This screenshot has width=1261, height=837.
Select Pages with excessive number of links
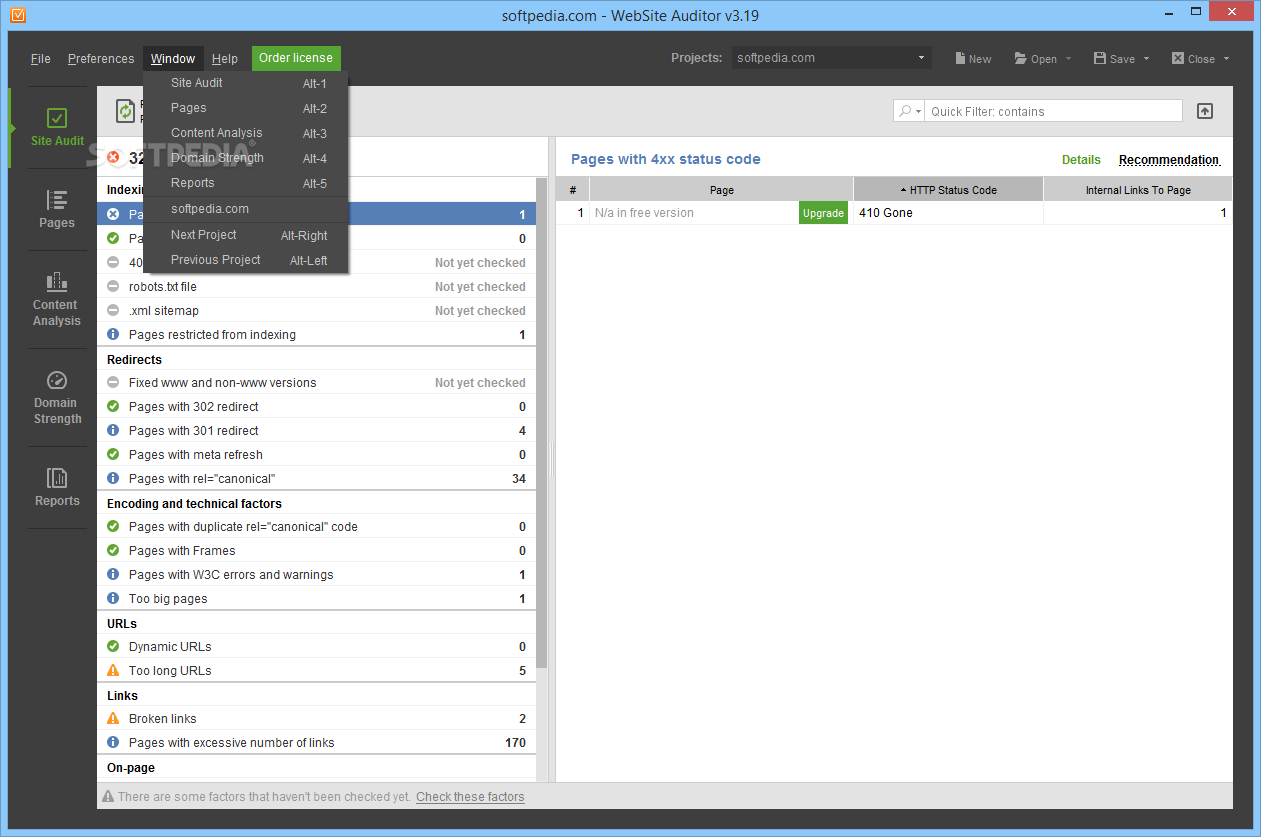[317, 743]
